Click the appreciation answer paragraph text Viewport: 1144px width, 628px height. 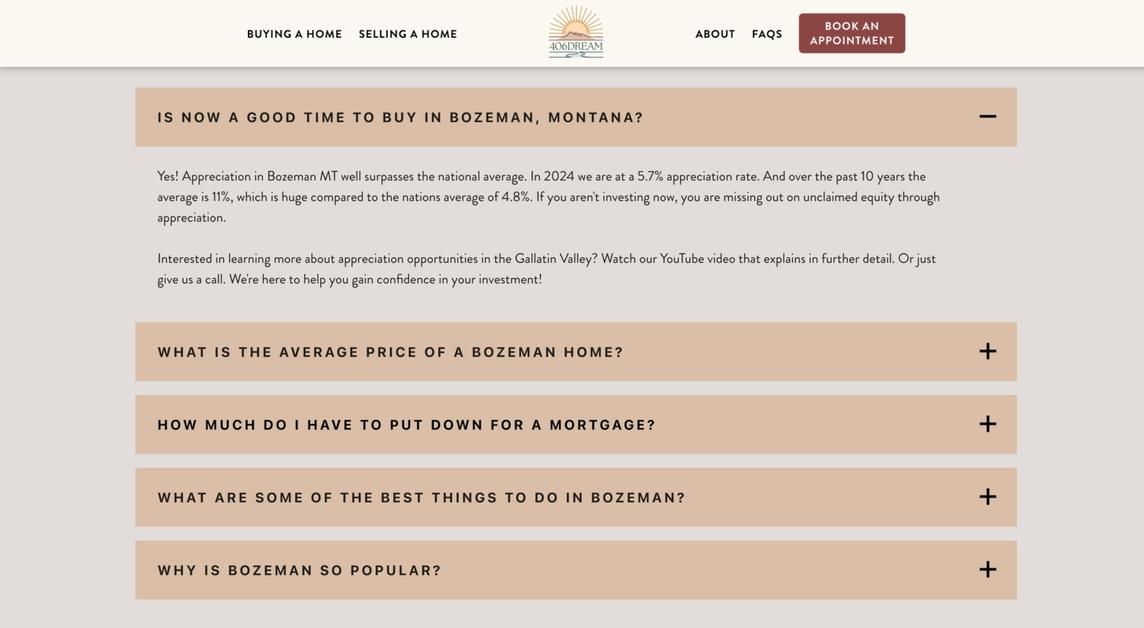click(548, 197)
